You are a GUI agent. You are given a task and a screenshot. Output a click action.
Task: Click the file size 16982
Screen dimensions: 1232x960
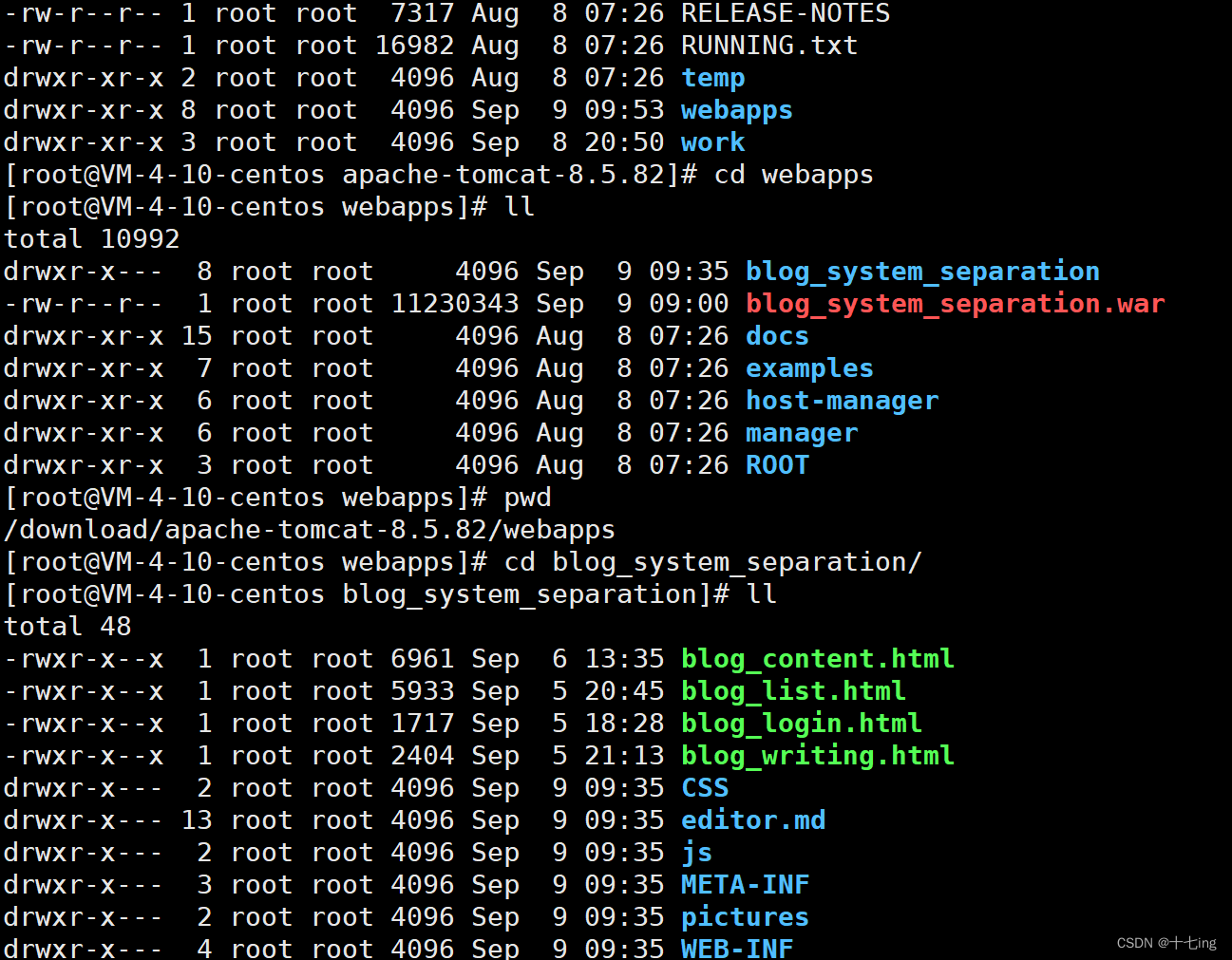point(414,46)
